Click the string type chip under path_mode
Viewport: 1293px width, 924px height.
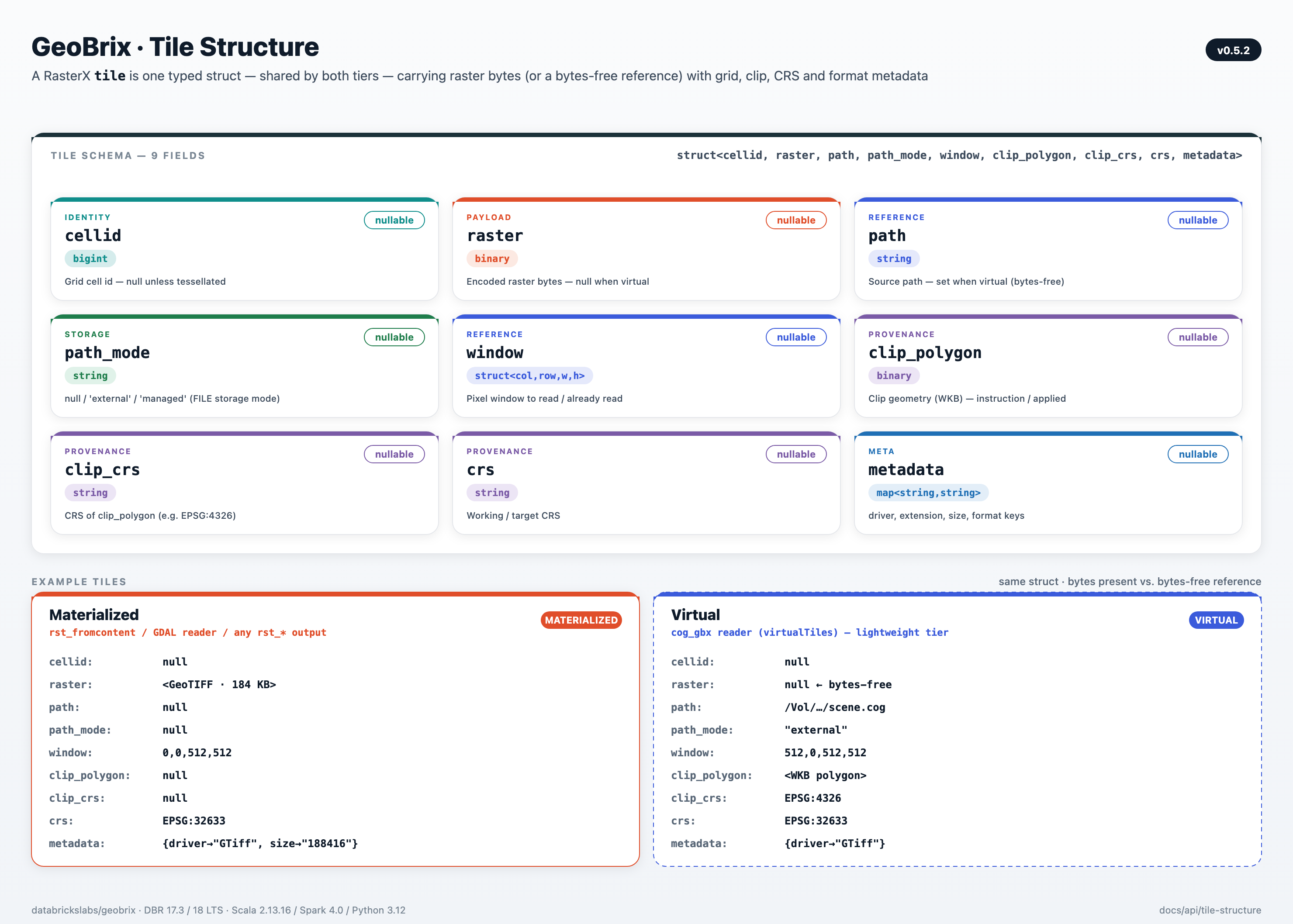coord(90,376)
